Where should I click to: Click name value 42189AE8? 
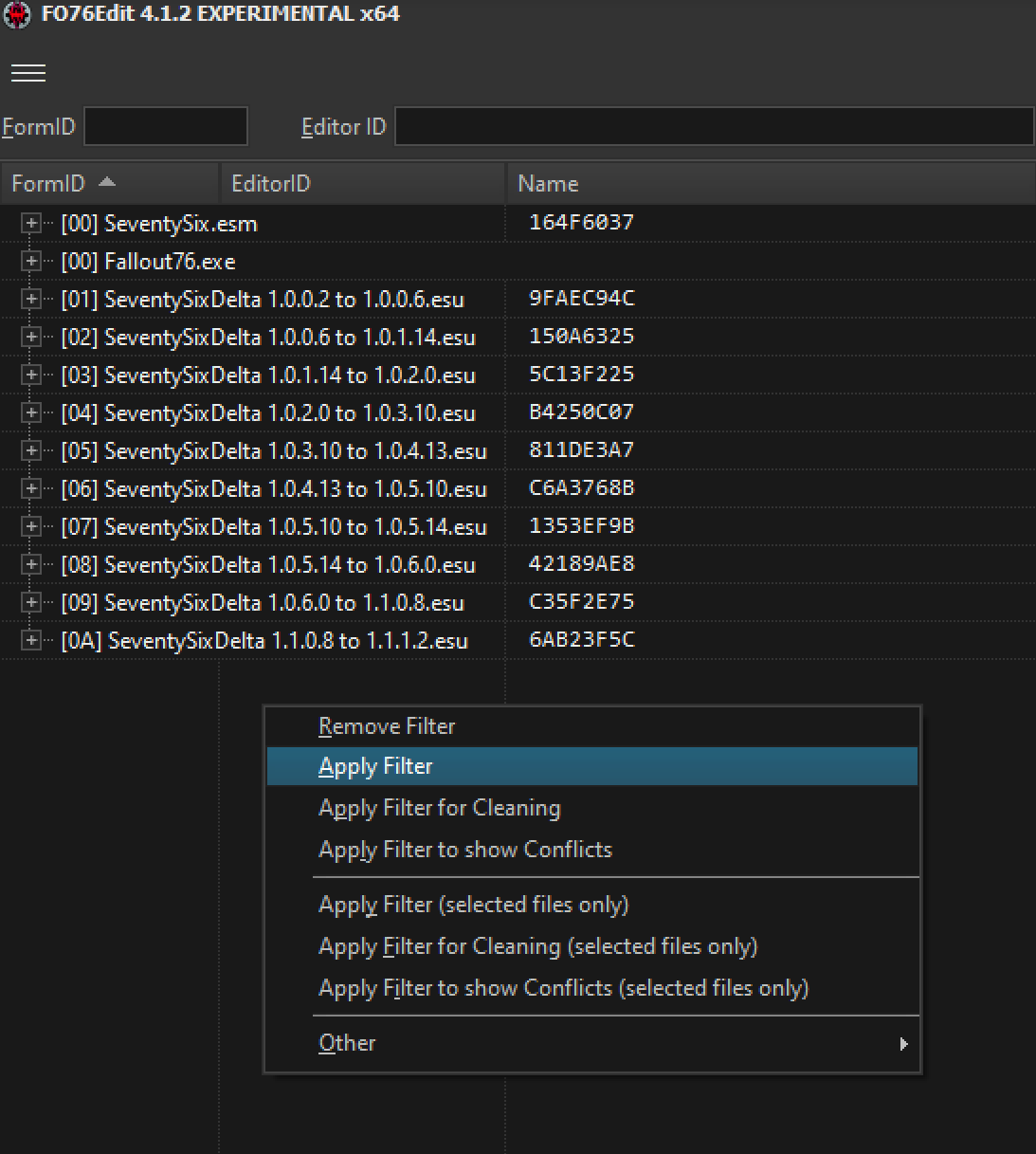581,563
